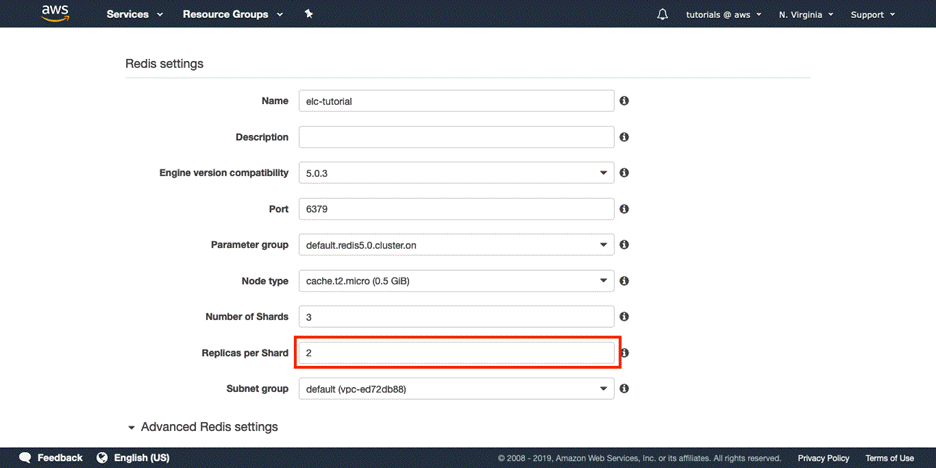Image resolution: width=936 pixels, height=468 pixels.
Task: Open the notifications bell icon
Action: coord(662,14)
